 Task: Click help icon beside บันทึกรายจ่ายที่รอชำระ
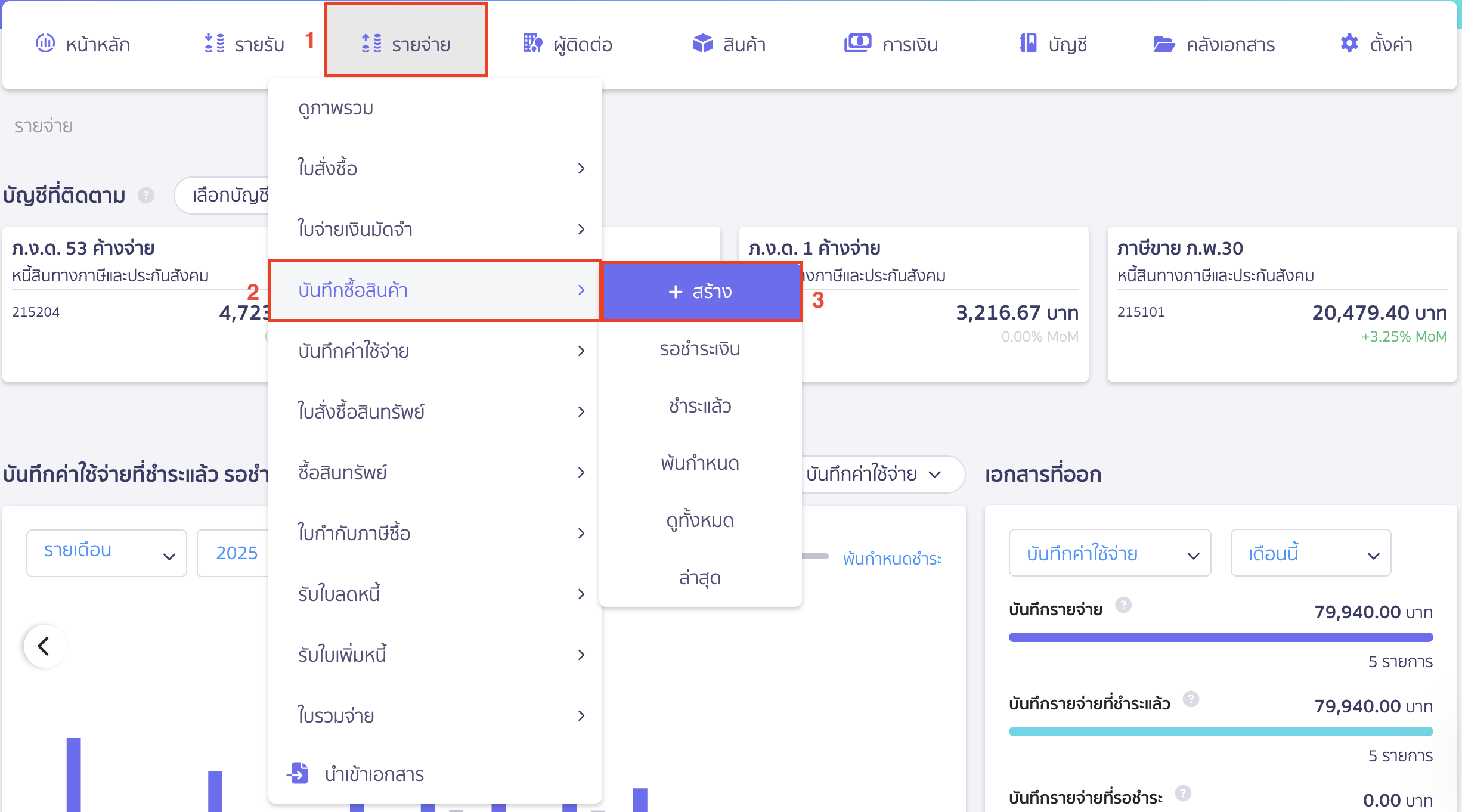tap(1183, 793)
